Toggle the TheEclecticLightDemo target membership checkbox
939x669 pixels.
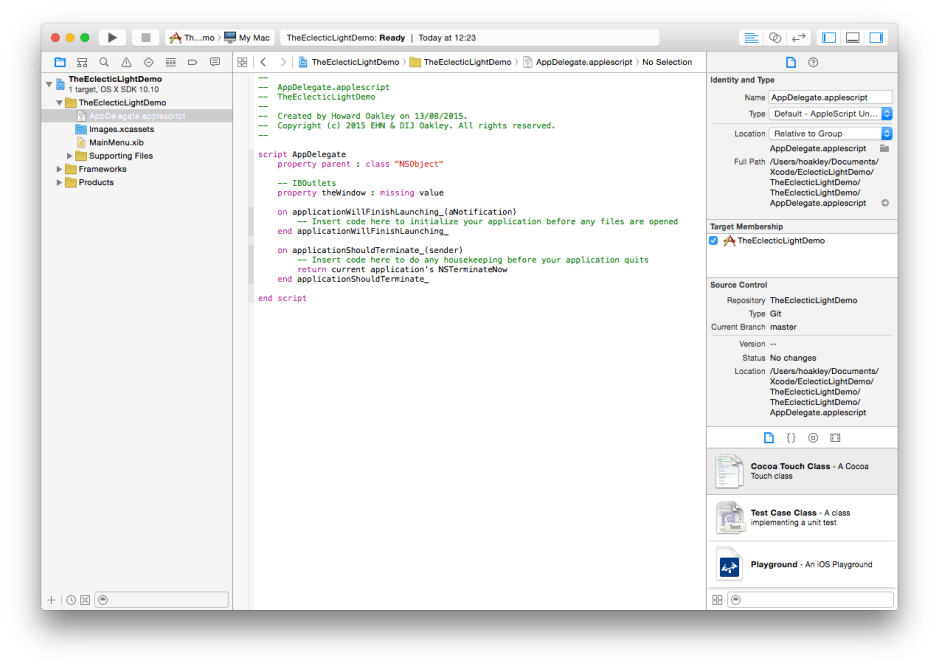713,239
